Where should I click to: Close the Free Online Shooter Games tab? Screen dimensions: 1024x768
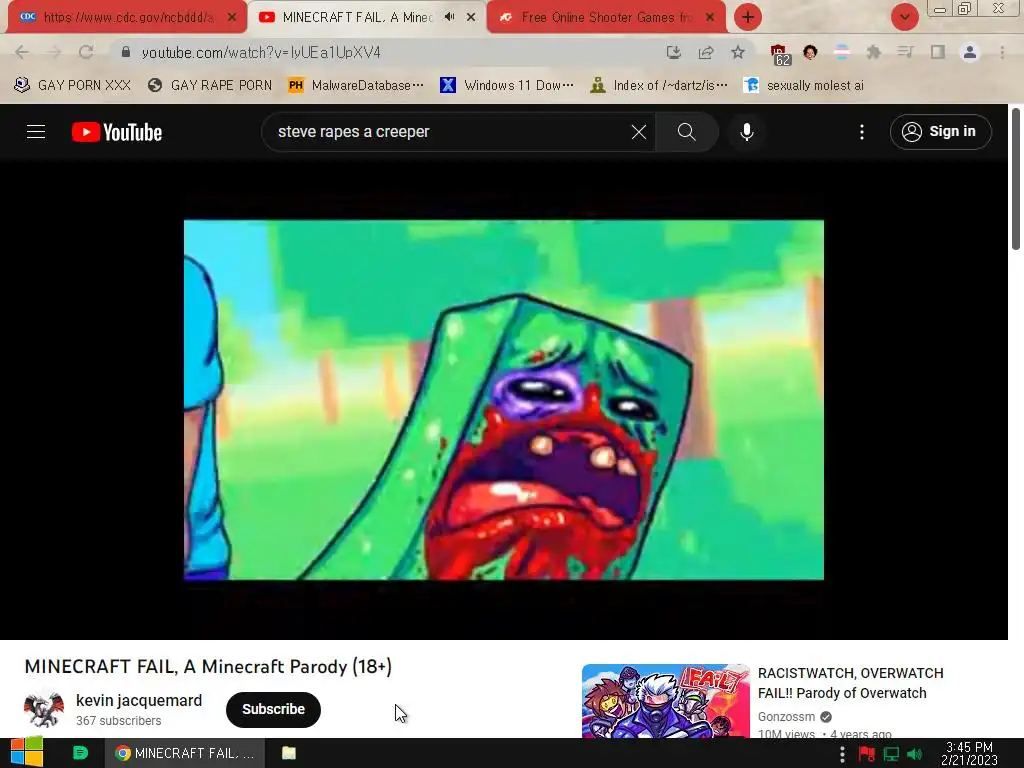pos(710,18)
